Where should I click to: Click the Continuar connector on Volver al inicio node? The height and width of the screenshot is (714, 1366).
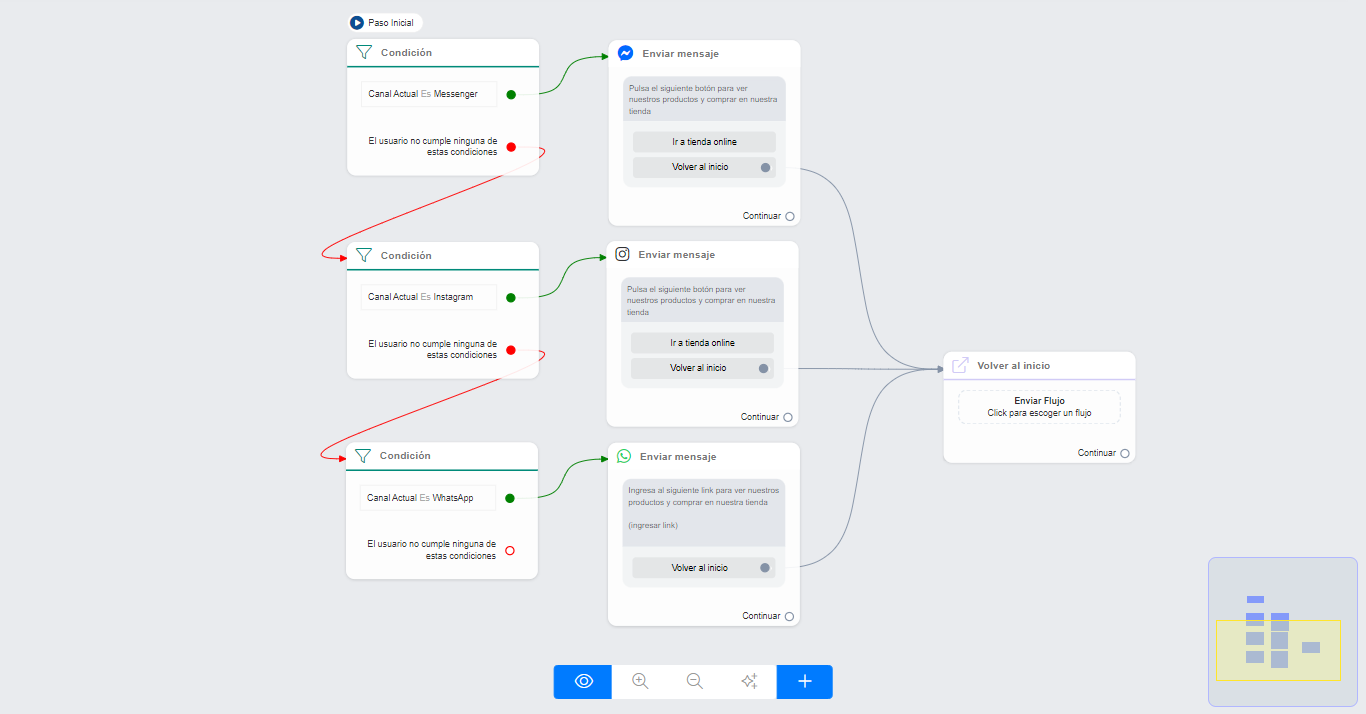pos(1125,453)
